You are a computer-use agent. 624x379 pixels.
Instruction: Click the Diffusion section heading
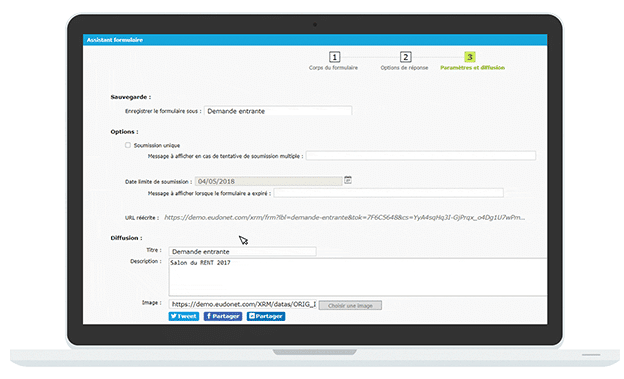[126, 238]
